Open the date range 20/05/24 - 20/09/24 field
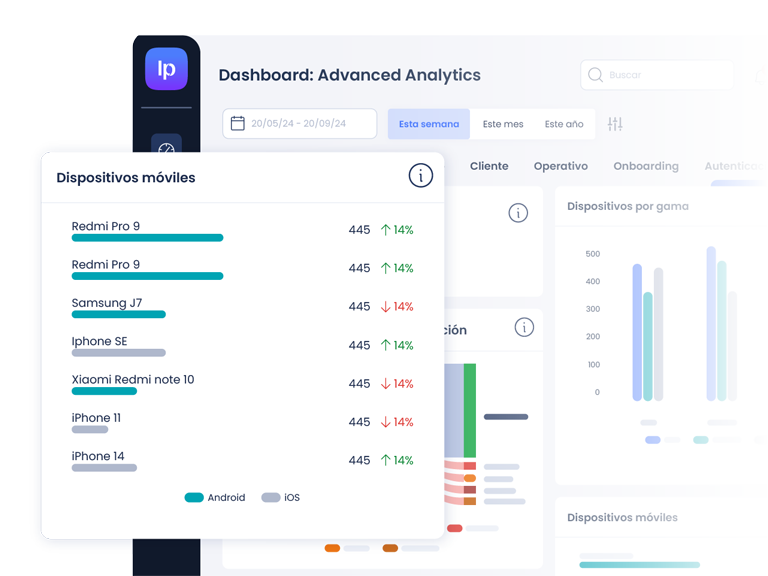This screenshot has height=576, width=768. tap(299, 123)
